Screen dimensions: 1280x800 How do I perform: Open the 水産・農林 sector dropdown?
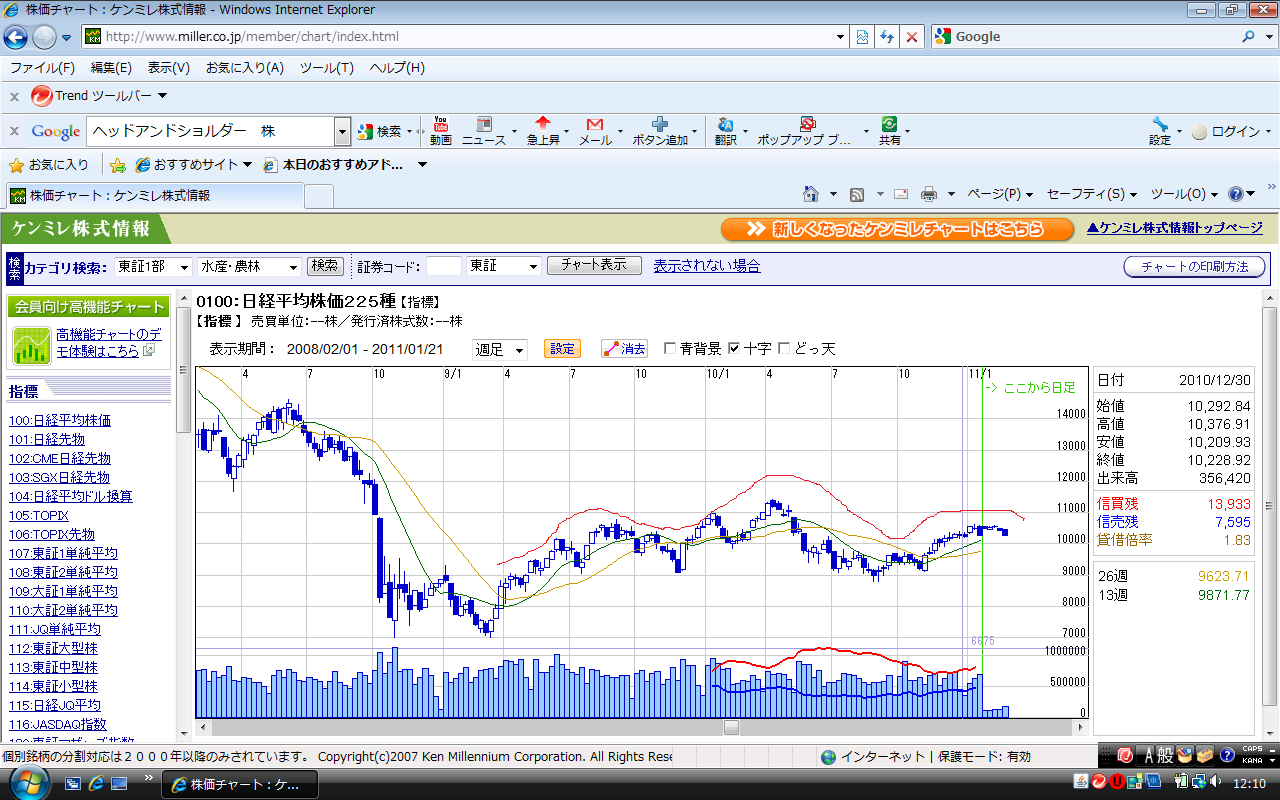[x=249, y=266]
